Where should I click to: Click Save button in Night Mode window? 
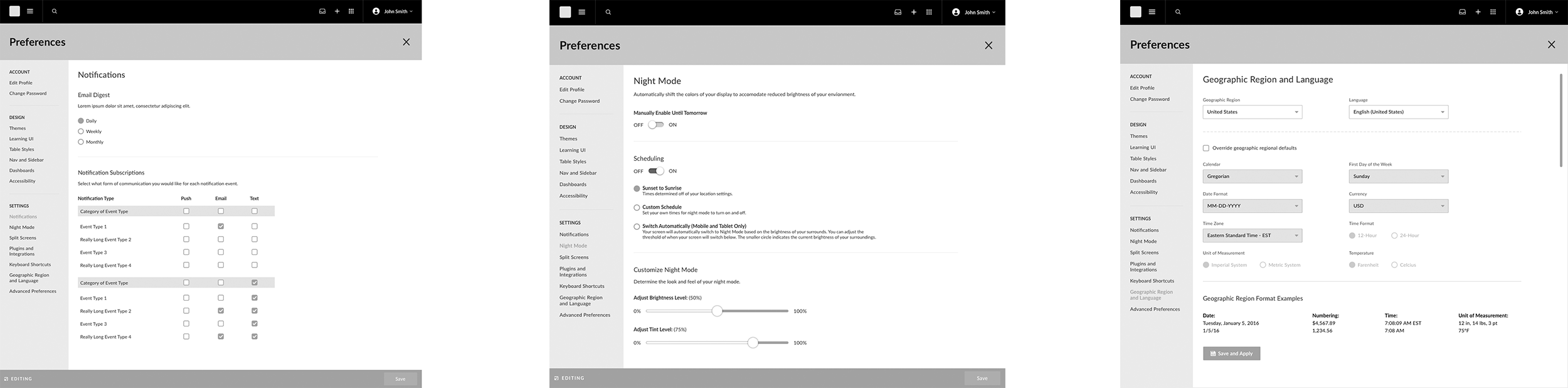click(982, 378)
